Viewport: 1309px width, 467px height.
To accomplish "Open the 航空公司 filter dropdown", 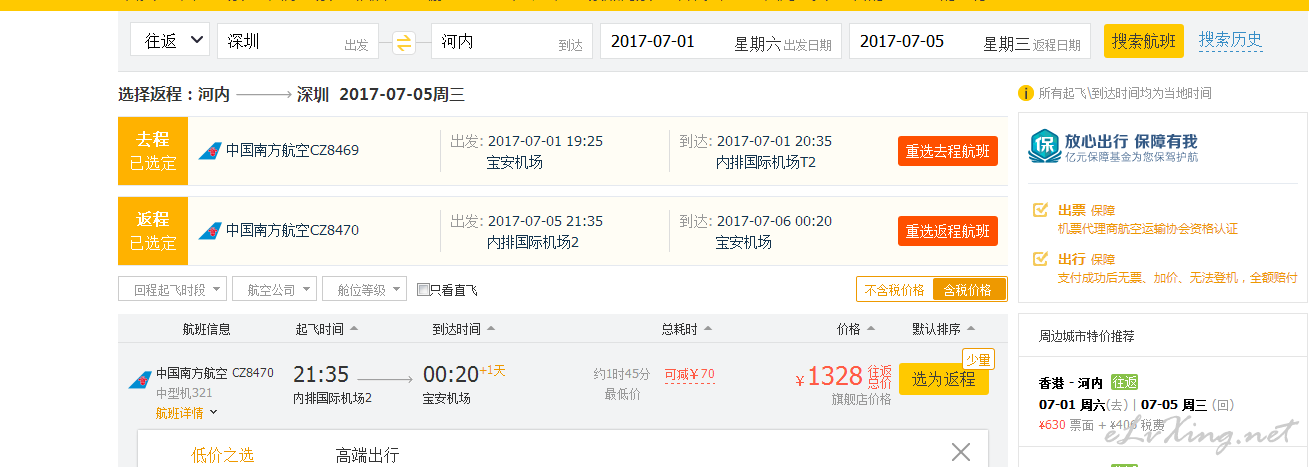I will (x=274, y=289).
